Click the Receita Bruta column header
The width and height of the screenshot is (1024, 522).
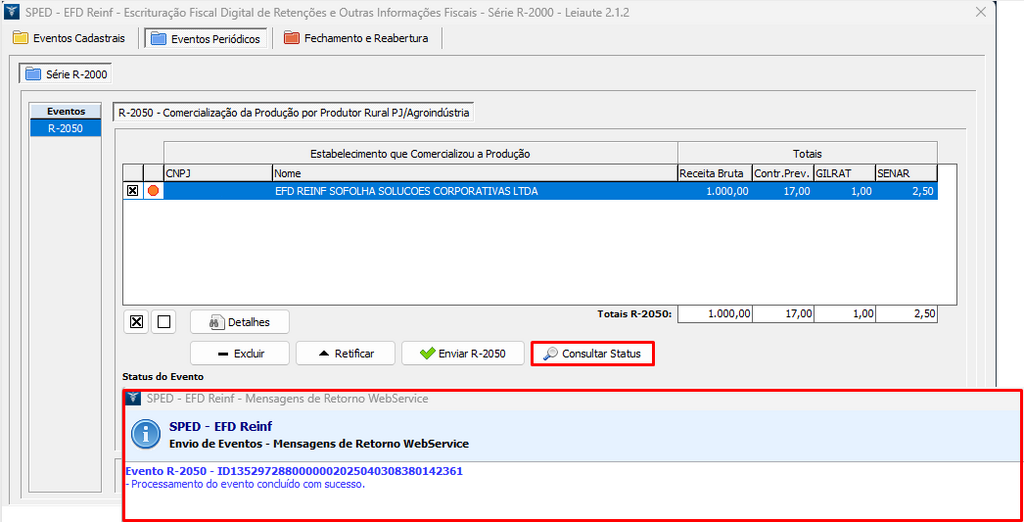(714, 173)
